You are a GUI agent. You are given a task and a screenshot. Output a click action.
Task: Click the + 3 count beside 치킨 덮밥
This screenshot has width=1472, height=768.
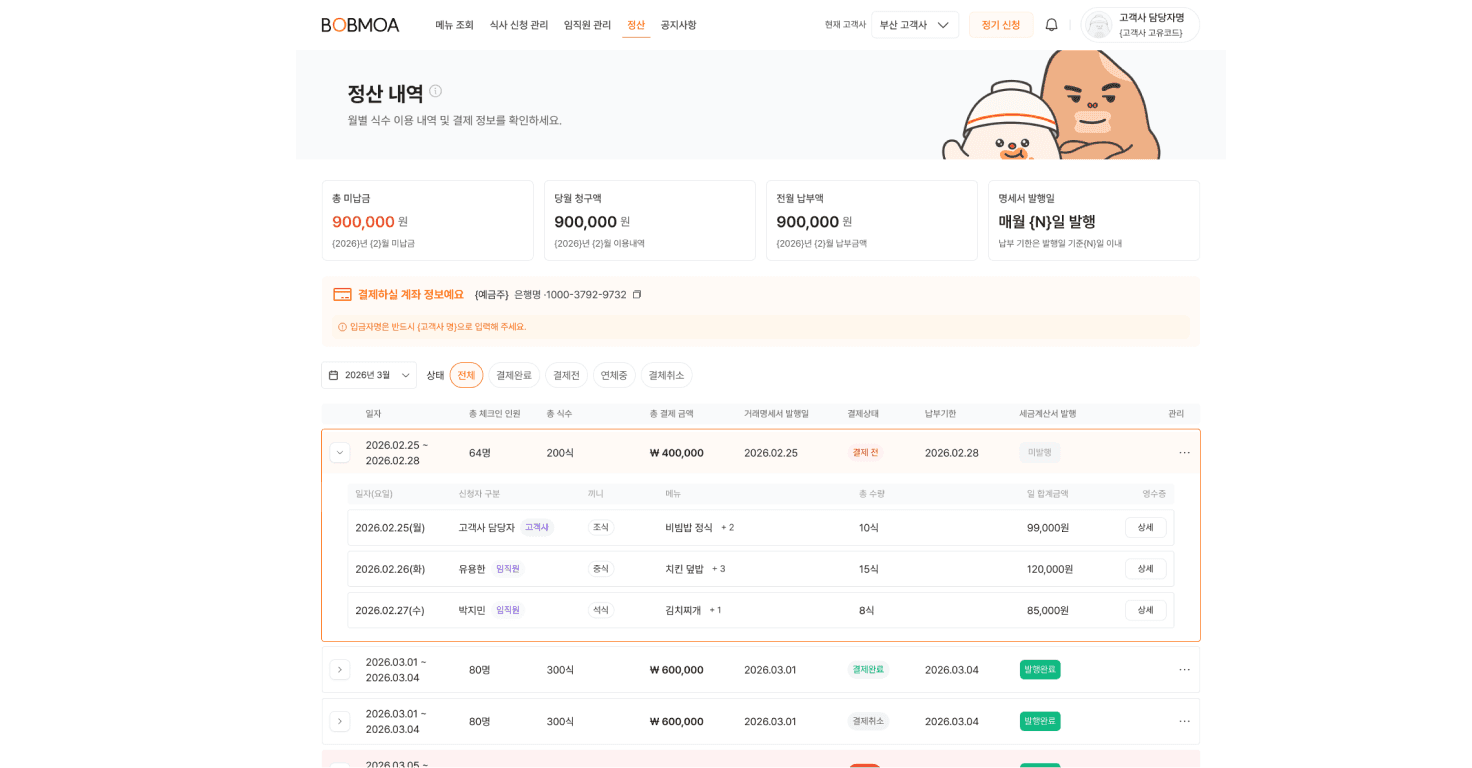[719, 569]
